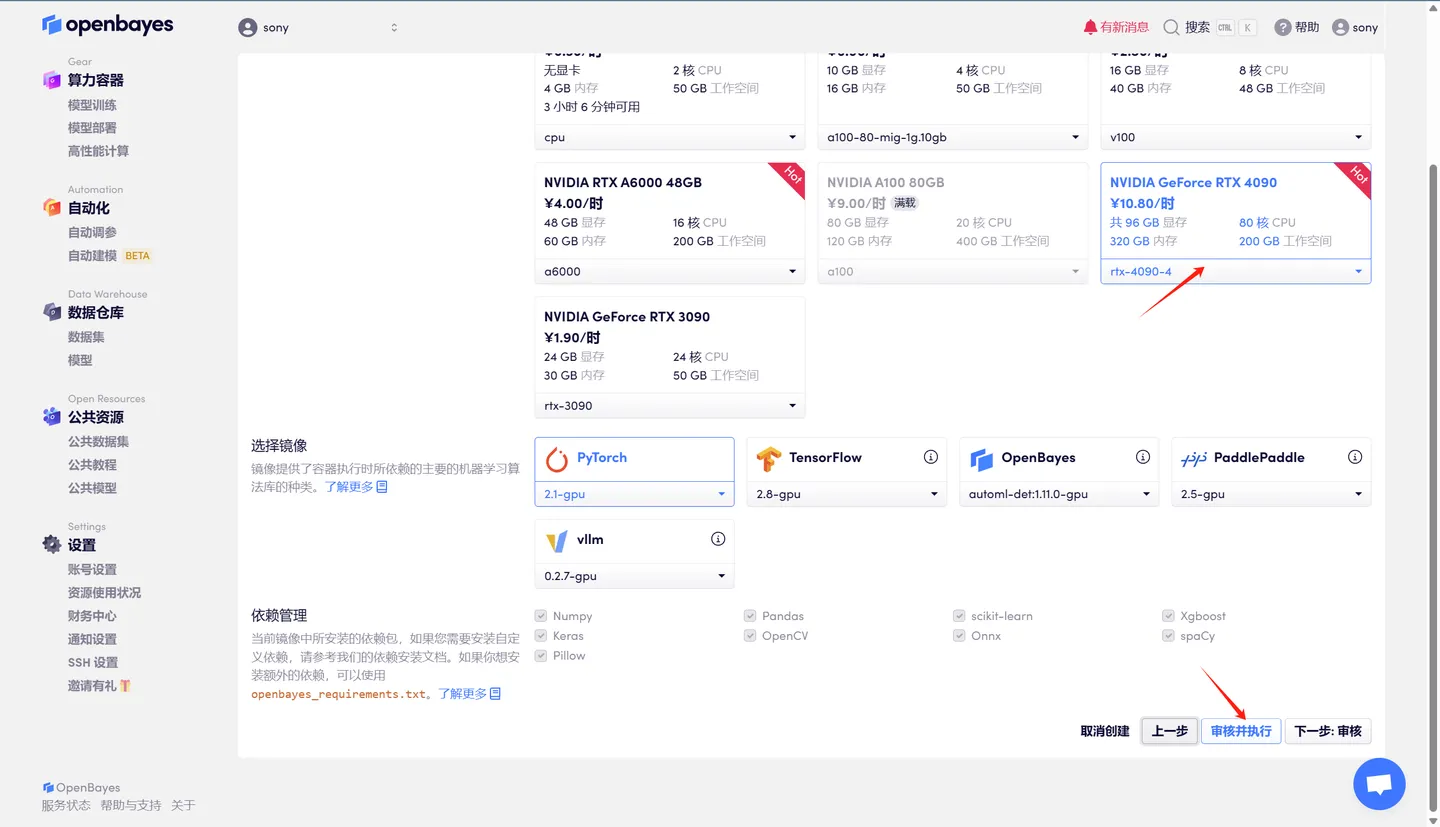This screenshot has width=1440, height=827.
Task: Toggle the OpenCV checkbox
Action: pos(750,636)
